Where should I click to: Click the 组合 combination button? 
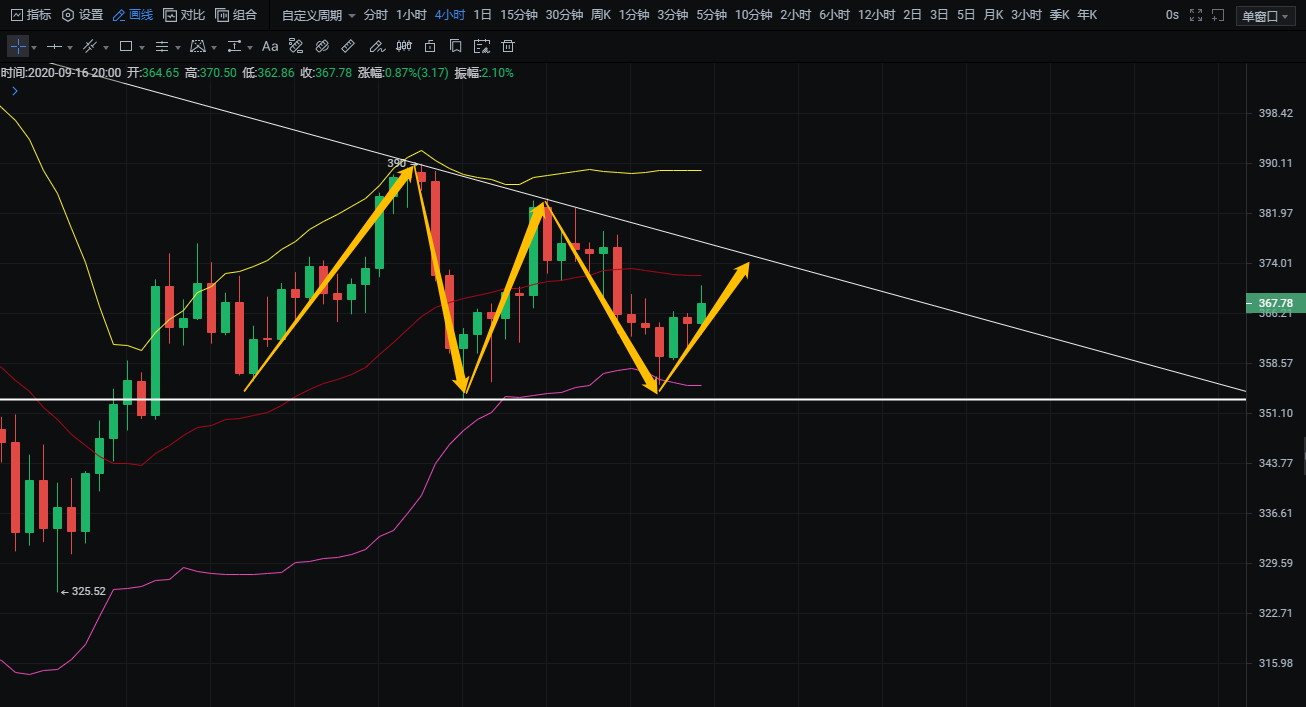click(x=236, y=15)
